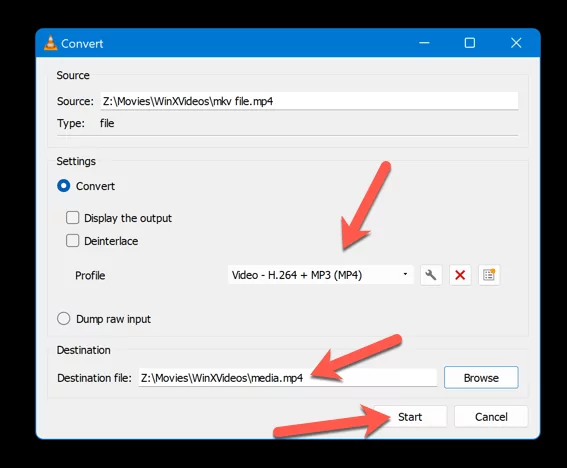This screenshot has width=567, height=468.
Task: Click the Cancel button
Action: [x=491, y=417]
